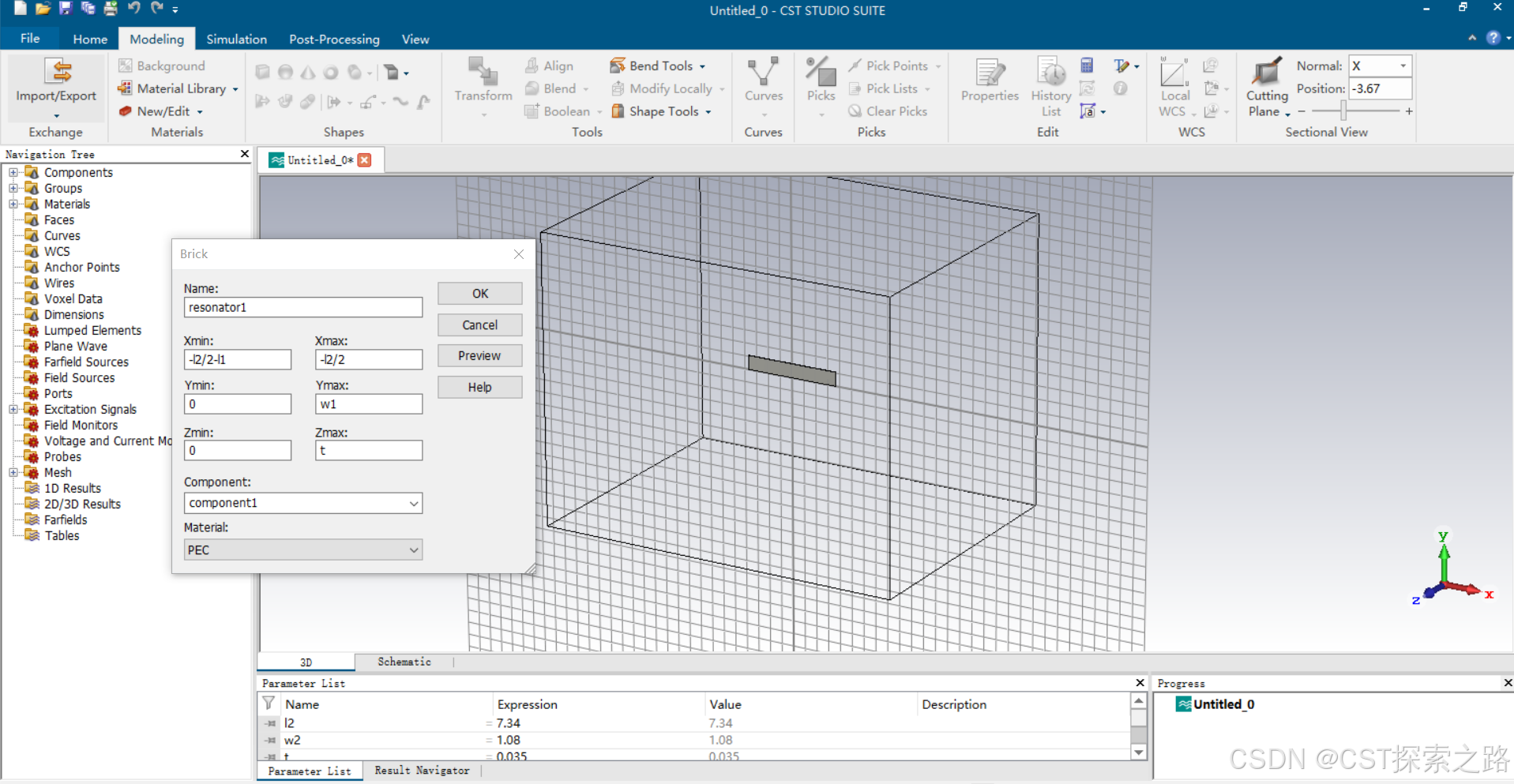1514x784 pixels.
Task: Open the Import/Export tool
Action: tap(56, 87)
